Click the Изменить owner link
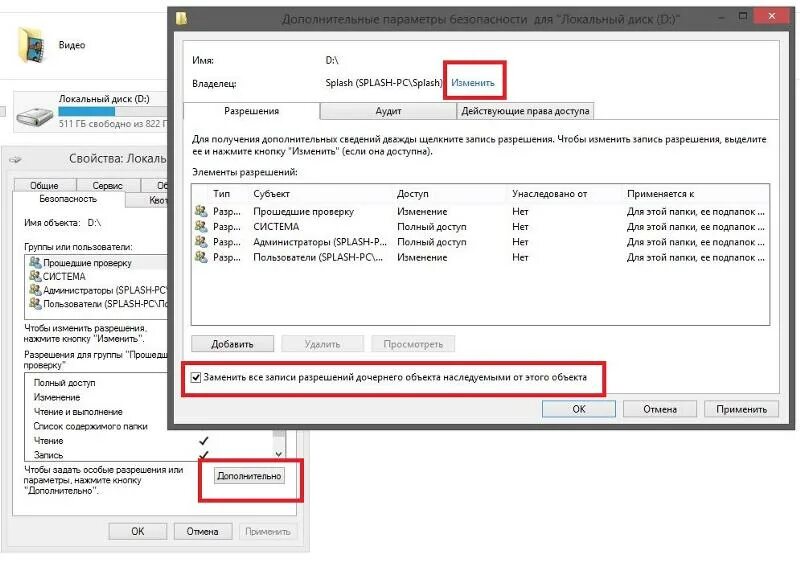This screenshot has height=564, width=800. (472, 83)
